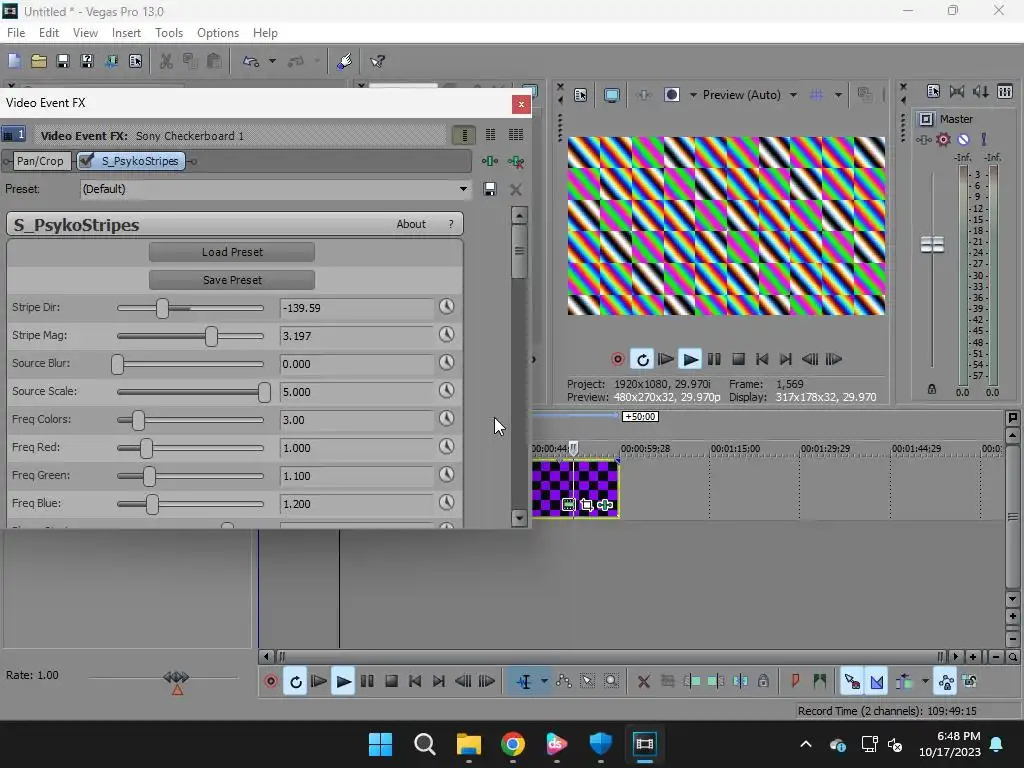The height and width of the screenshot is (768, 1024).
Task: Click Generated Media icon on checkerboard clip
Action: click(x=568, y=505)
